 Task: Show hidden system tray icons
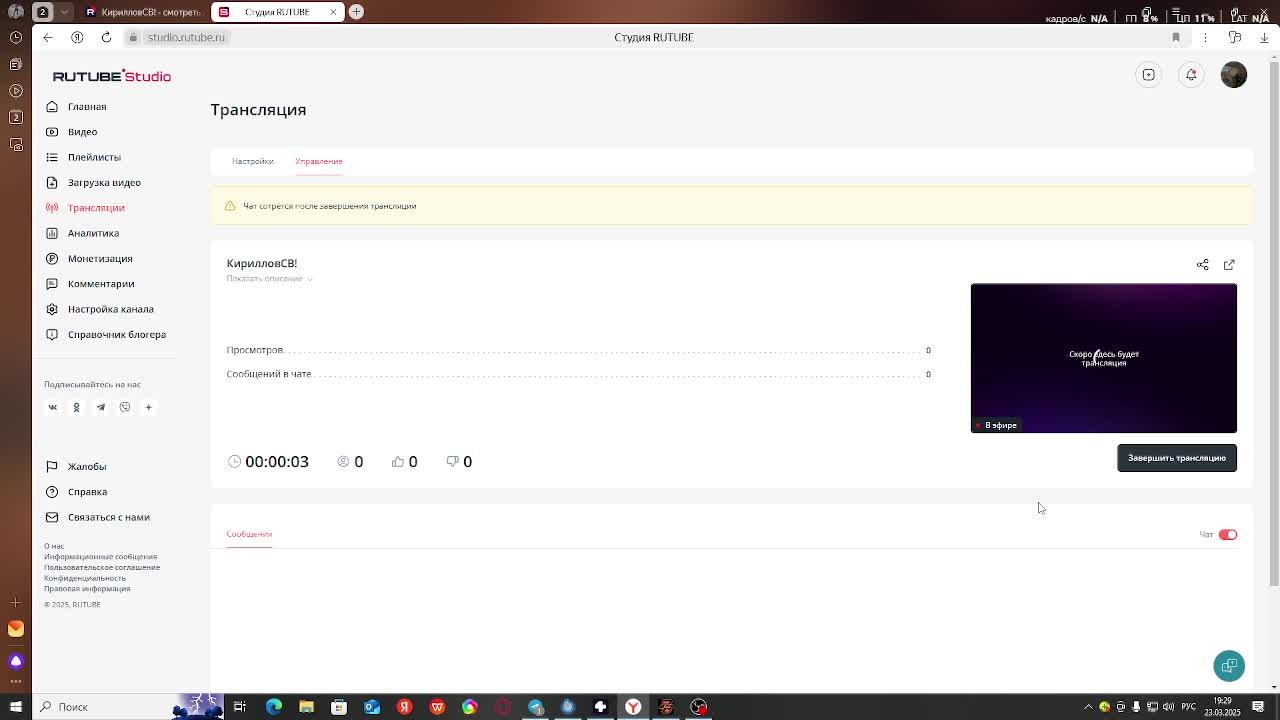pos(1089,707)
